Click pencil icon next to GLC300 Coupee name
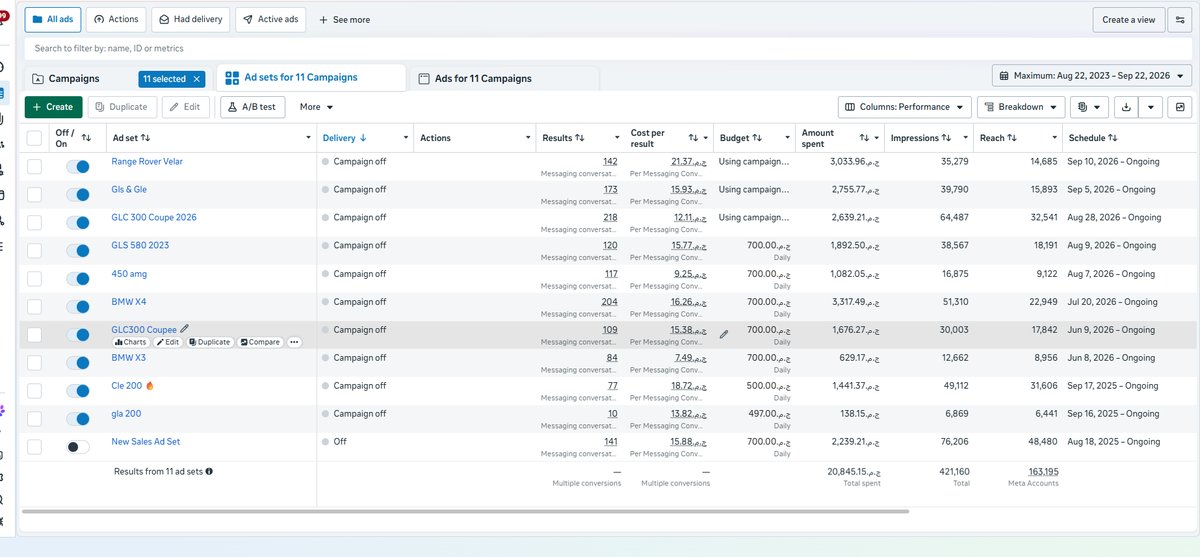The height and width of the screenshot is (557, 1200). (184, 328)
